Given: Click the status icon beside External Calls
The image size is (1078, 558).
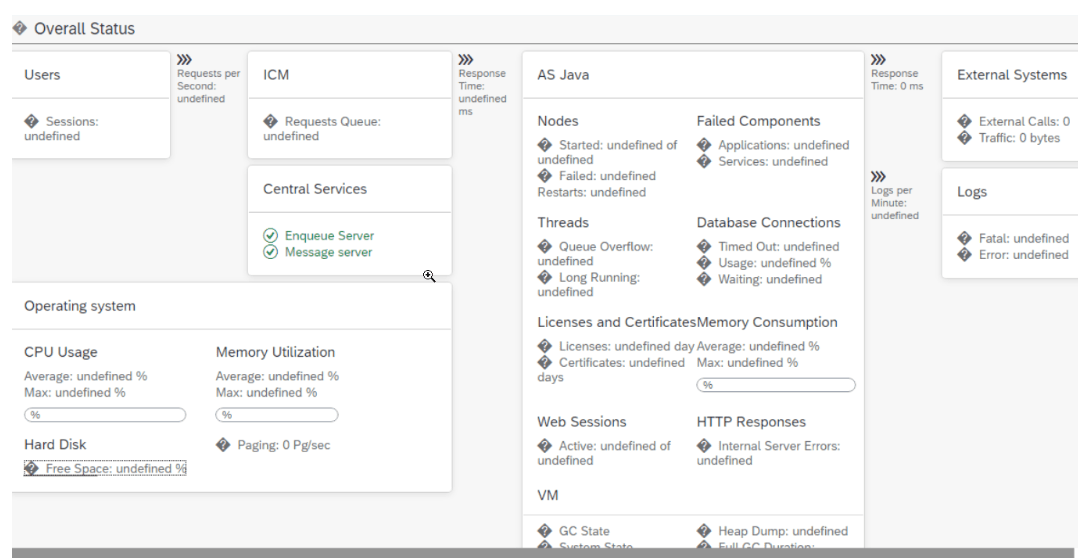Looking at the screenshot, I should click(x=965, y=122).
